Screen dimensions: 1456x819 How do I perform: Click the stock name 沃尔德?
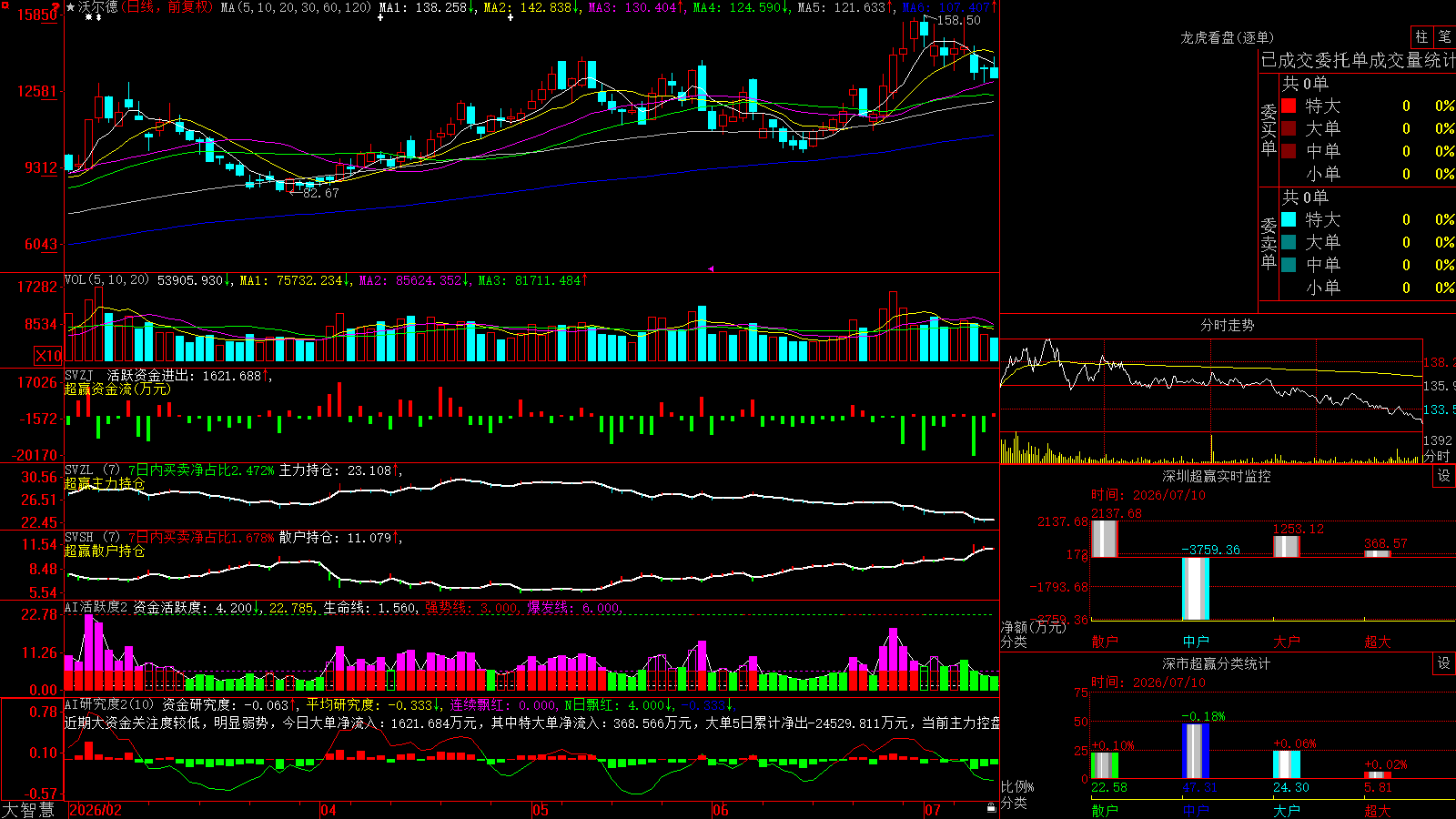coord(98,7)
